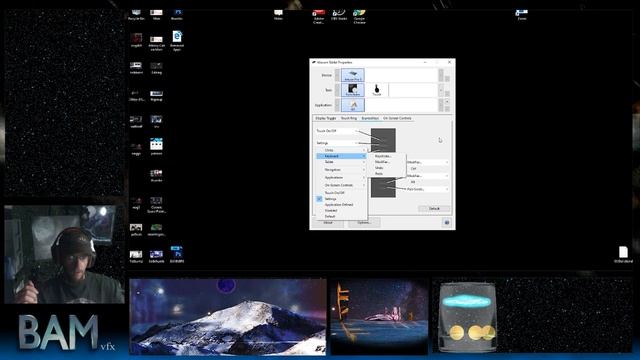This screenshot has width=640, height=360.
Task: Open the Zoom shortcut at top right
Action: (x=522, y=15)
